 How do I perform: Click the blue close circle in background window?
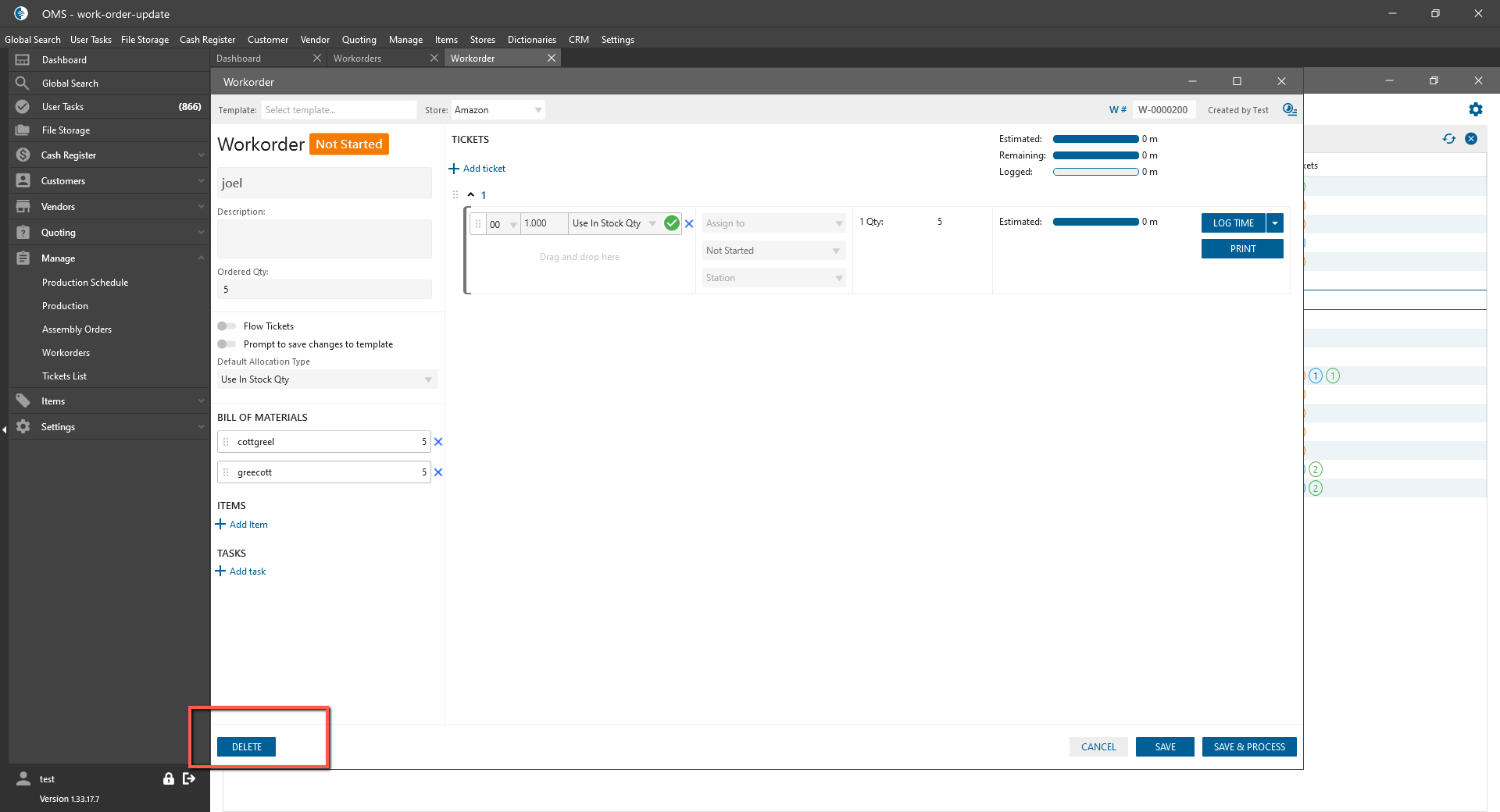tap(1471, 139)
